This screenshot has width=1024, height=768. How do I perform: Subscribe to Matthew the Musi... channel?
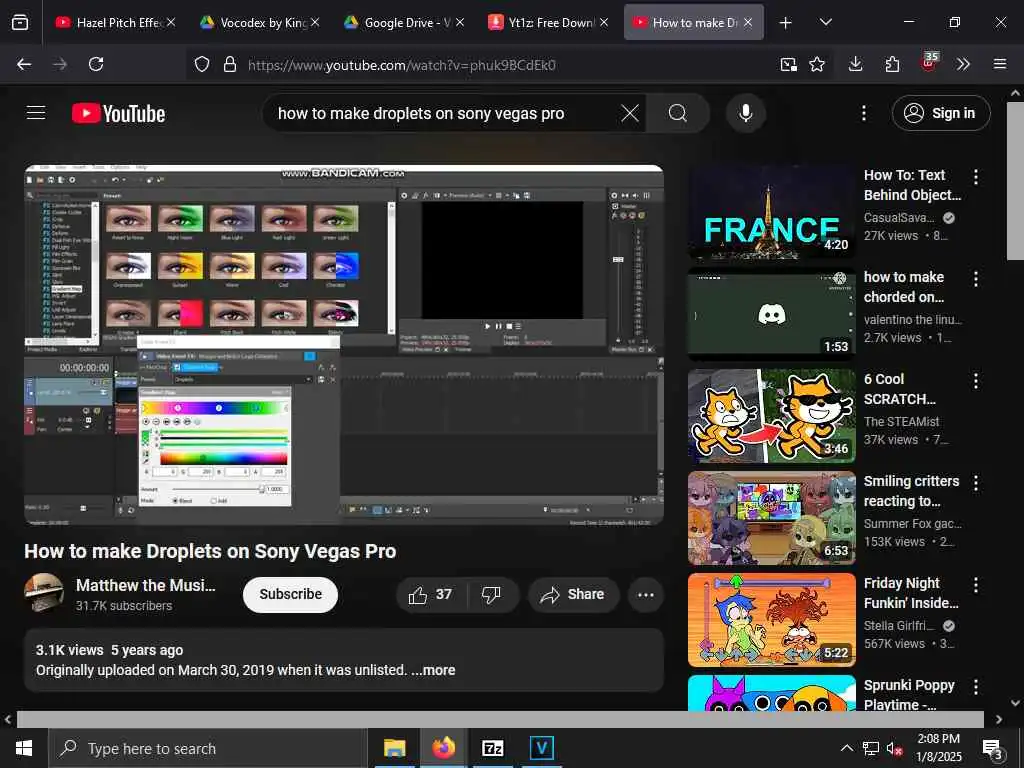pyautogui.click(x=290, y=594)
